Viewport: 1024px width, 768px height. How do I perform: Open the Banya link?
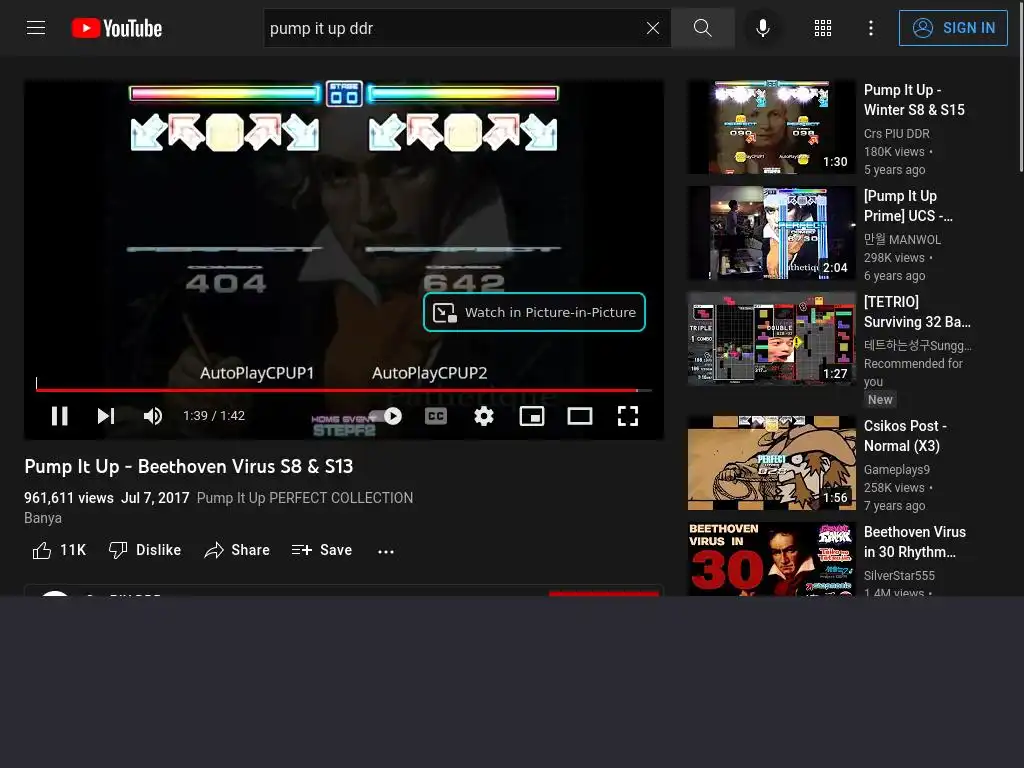(x=43, y=518)
